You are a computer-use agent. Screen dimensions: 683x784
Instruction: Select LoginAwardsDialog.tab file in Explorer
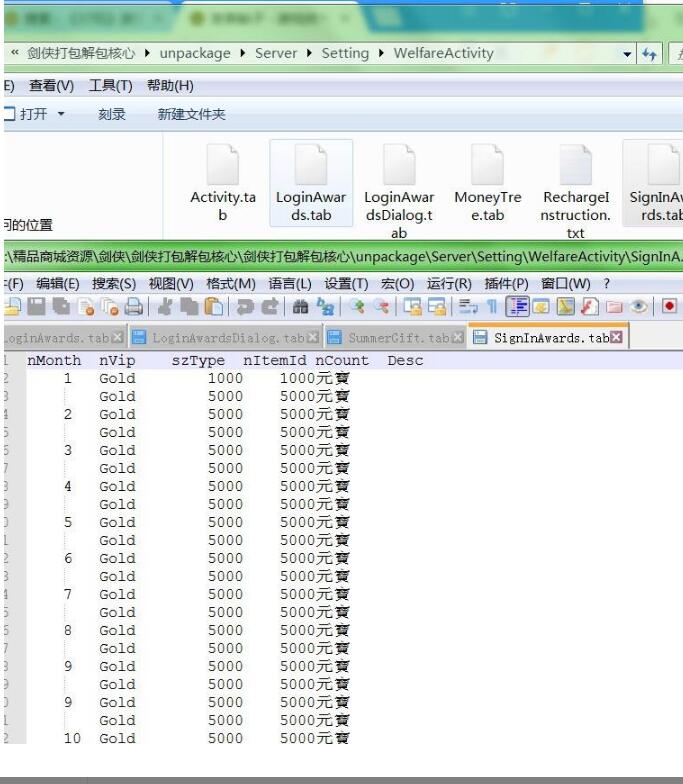399,191
